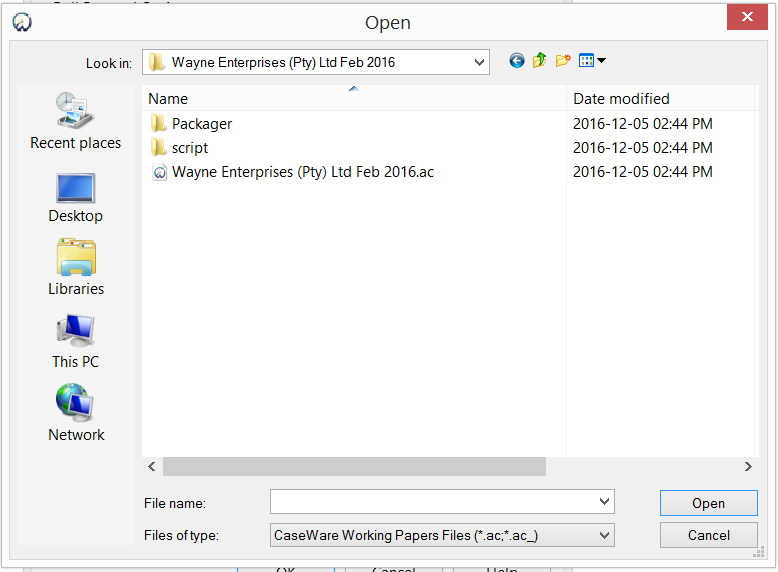Click the Wayne Enterprises .ac file icon
Viewport: 778px width, 572px height.
[x=159, y=172]
